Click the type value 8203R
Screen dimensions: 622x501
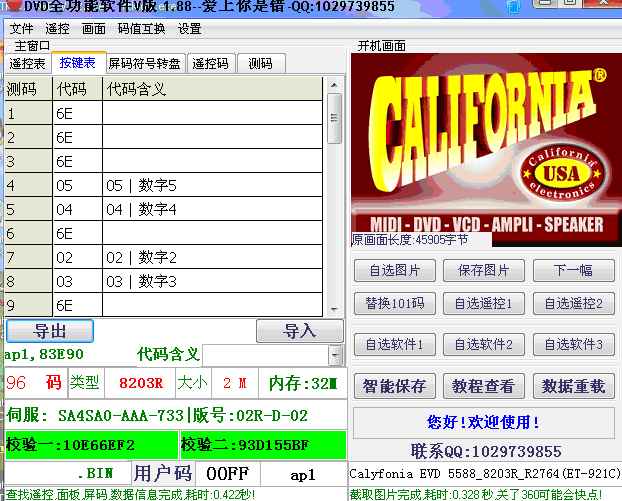[140, 383]
